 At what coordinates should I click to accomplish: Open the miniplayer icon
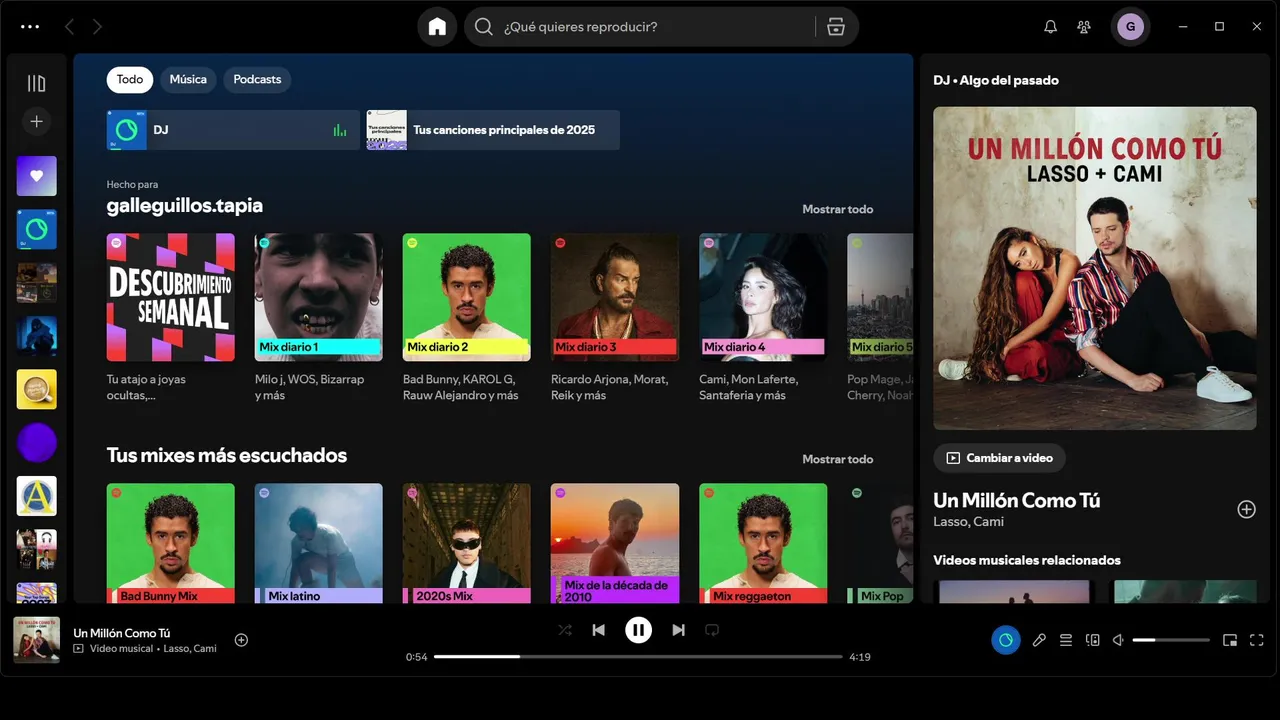[1230, 640]
